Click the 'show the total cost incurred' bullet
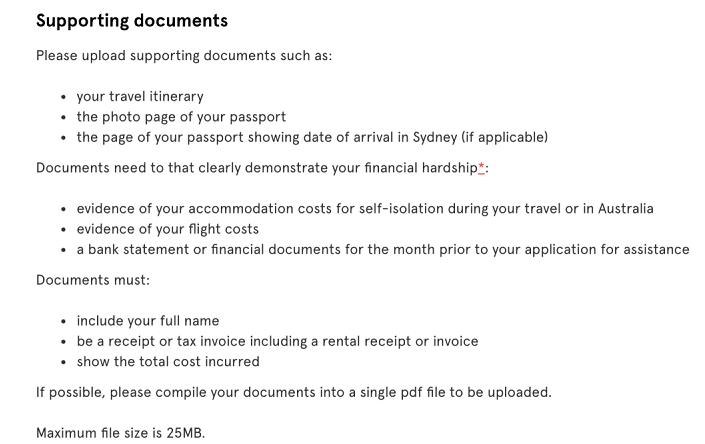The height and width of the screenshot is (444, 705). pos(168,361)
